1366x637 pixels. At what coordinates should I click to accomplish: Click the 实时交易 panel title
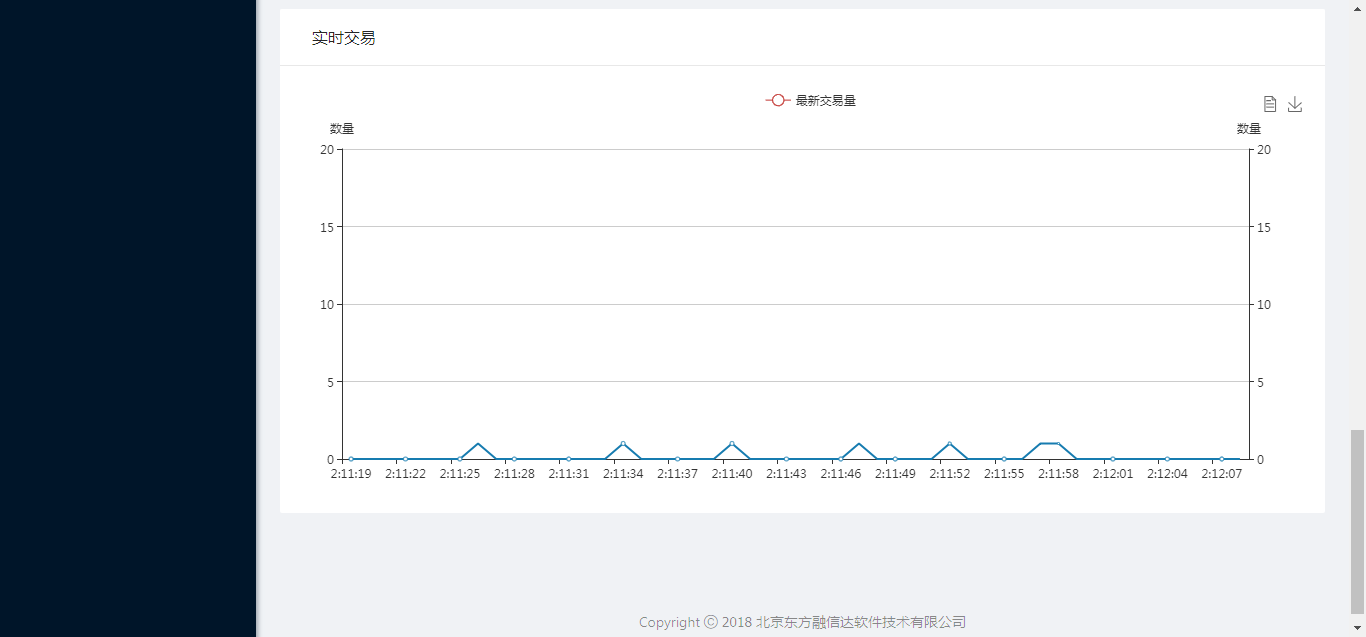click(x=343, y=38)
